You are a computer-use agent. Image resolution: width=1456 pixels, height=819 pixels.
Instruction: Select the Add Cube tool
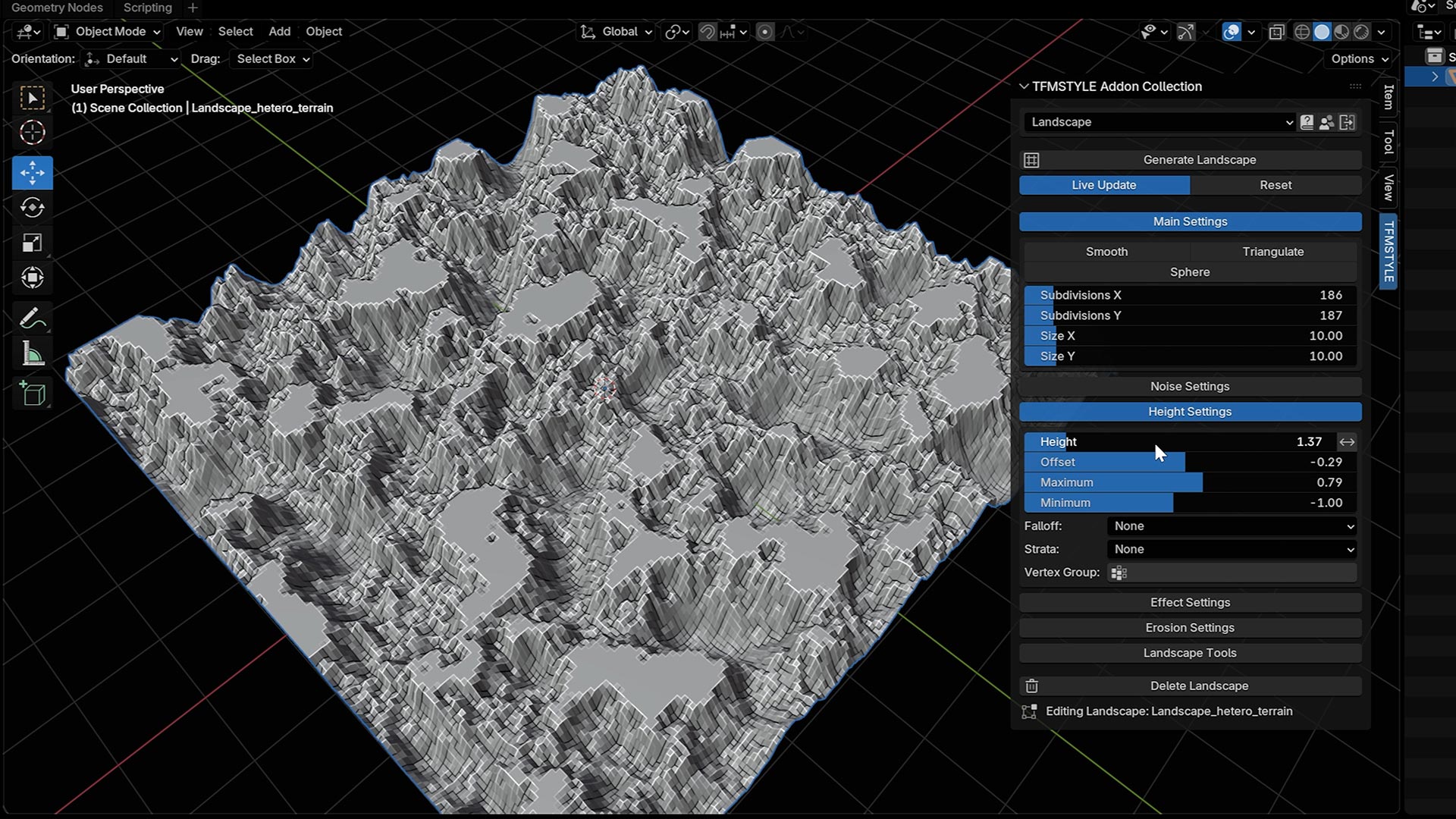pos(32,394)
